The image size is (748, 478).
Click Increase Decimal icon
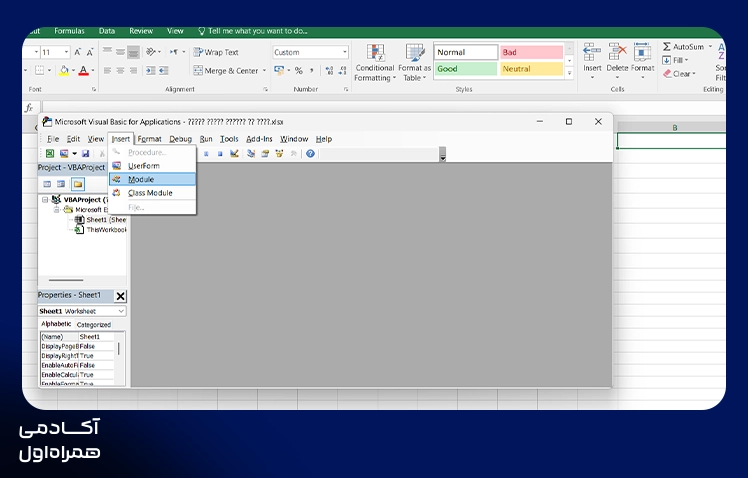(329, 71)
